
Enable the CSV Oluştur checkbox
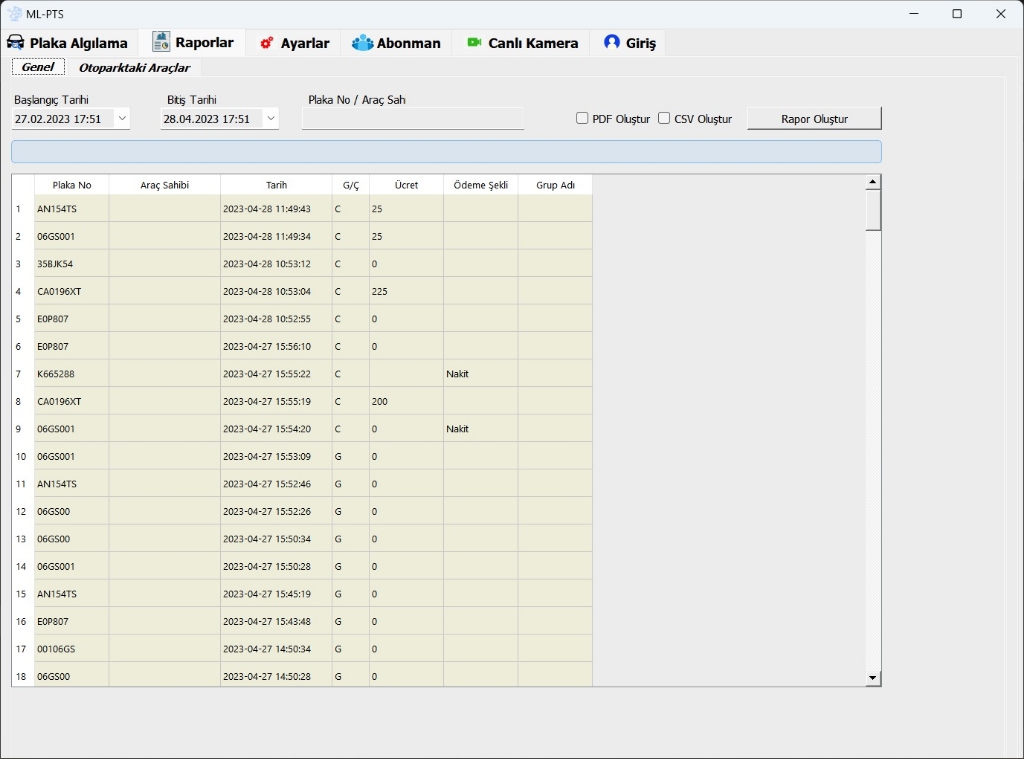[x=664, y=118]
